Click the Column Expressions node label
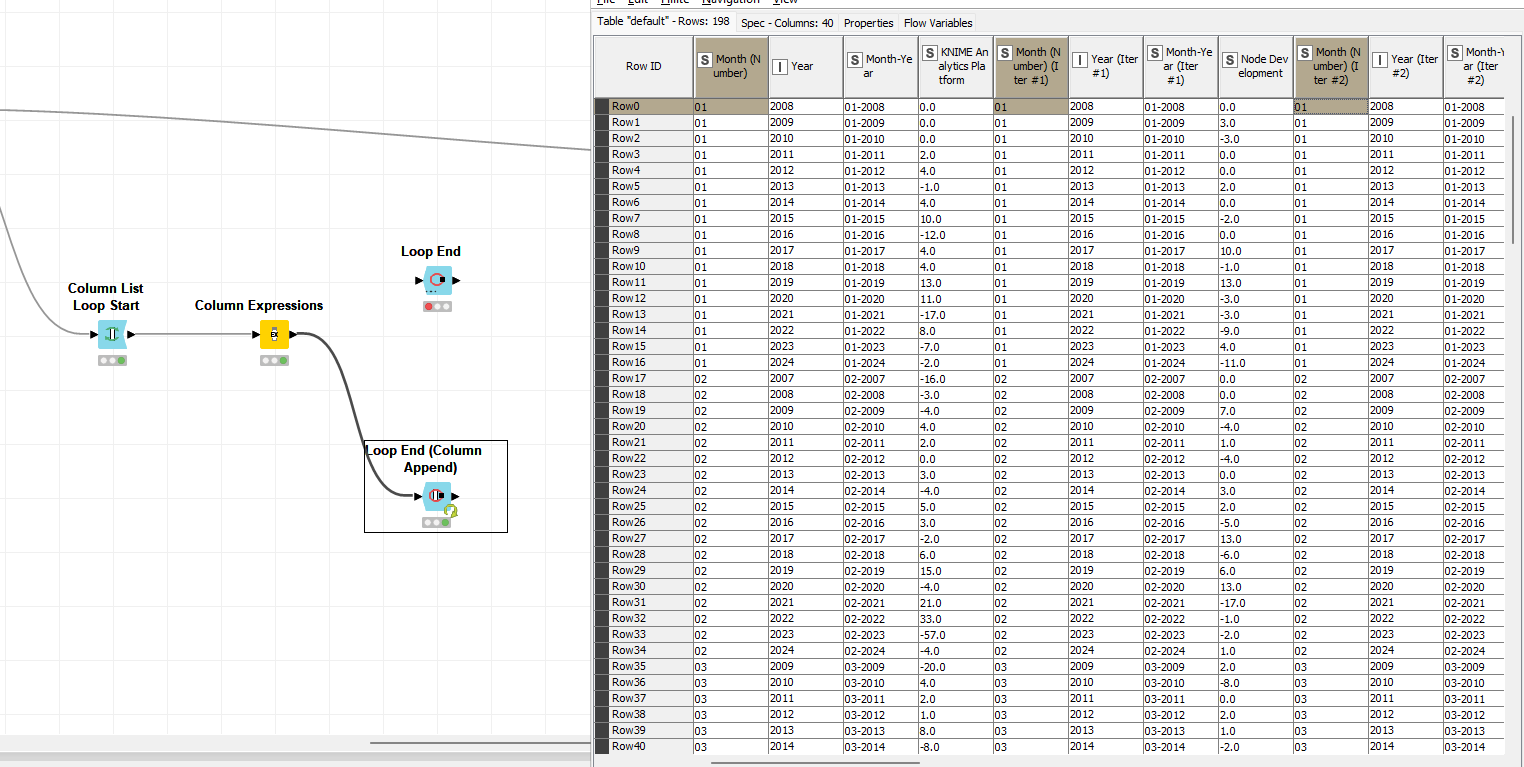 click(259, 305)
